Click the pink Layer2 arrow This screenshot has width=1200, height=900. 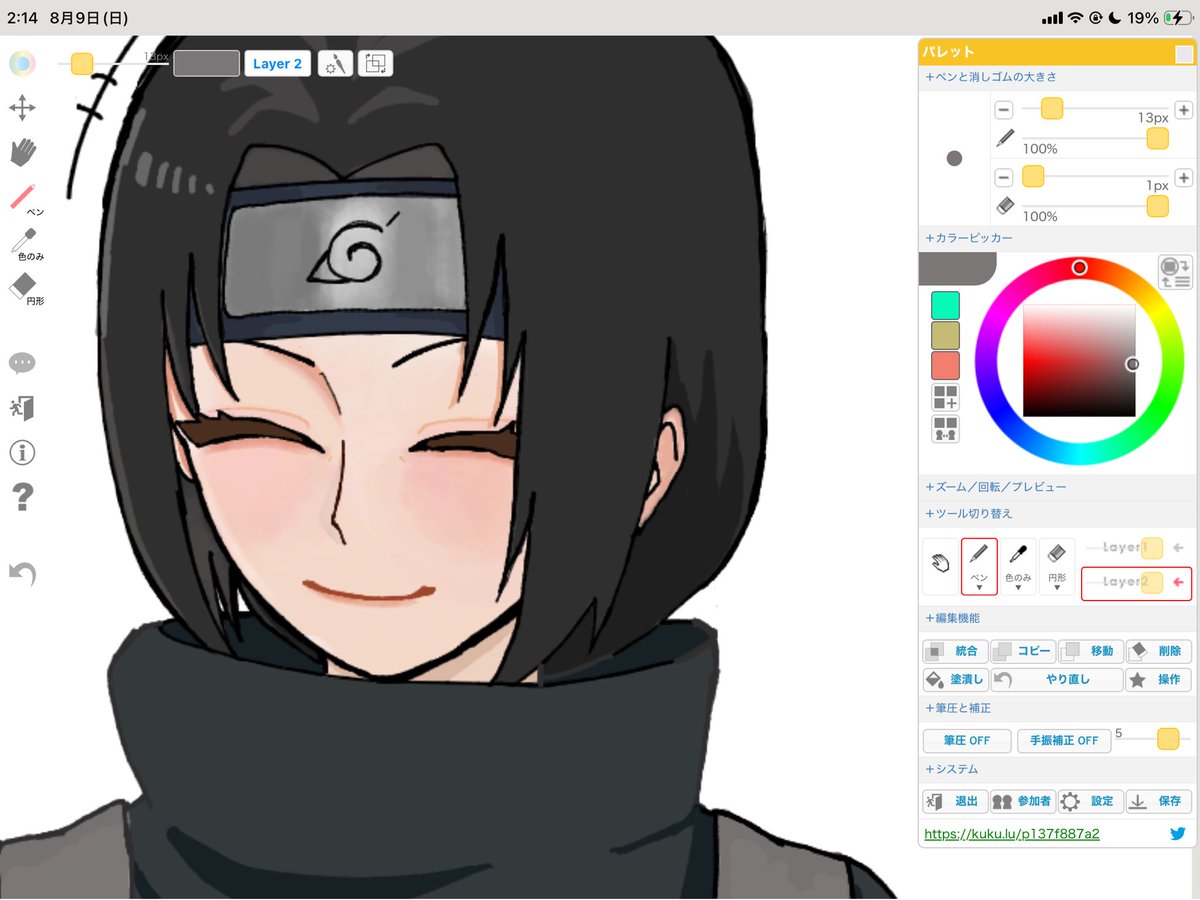coord(1178,582)
